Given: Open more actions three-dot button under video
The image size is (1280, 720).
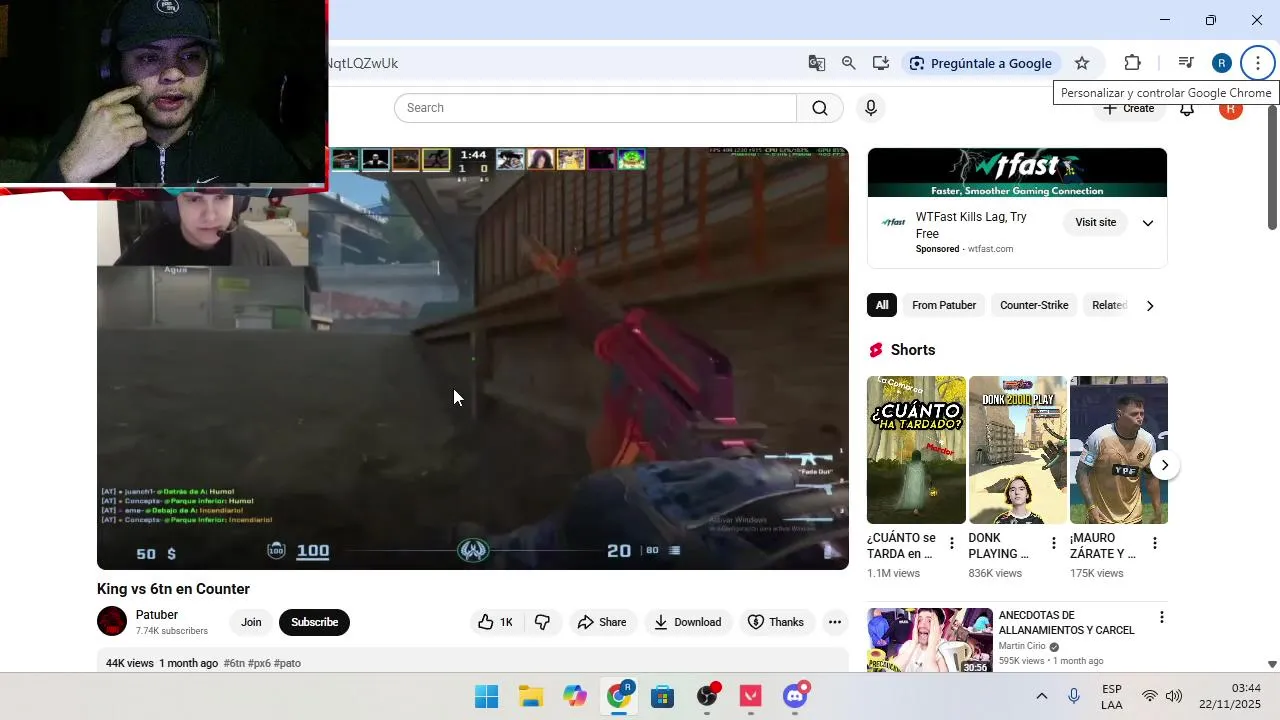Looking at the screenshot, I should click(835, 622).
